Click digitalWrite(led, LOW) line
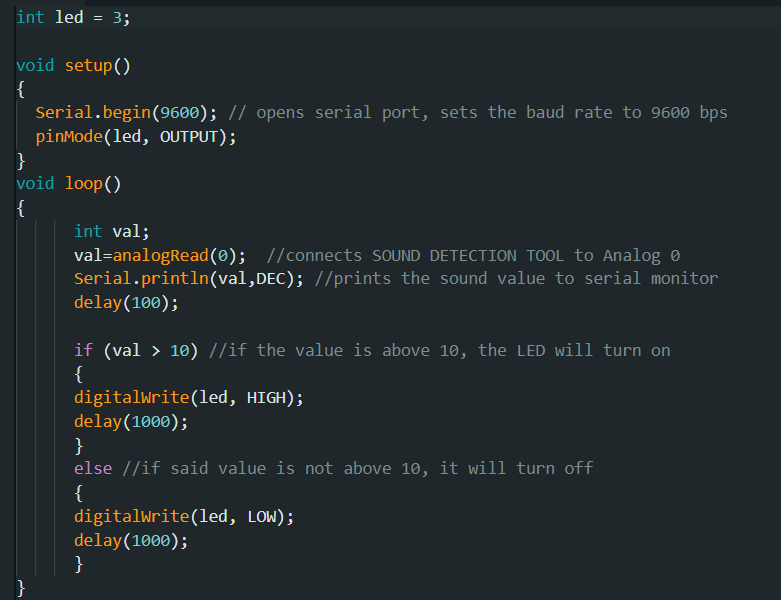Screen dimensions: 781x600 pyautogui.click(x=183, y=516)
